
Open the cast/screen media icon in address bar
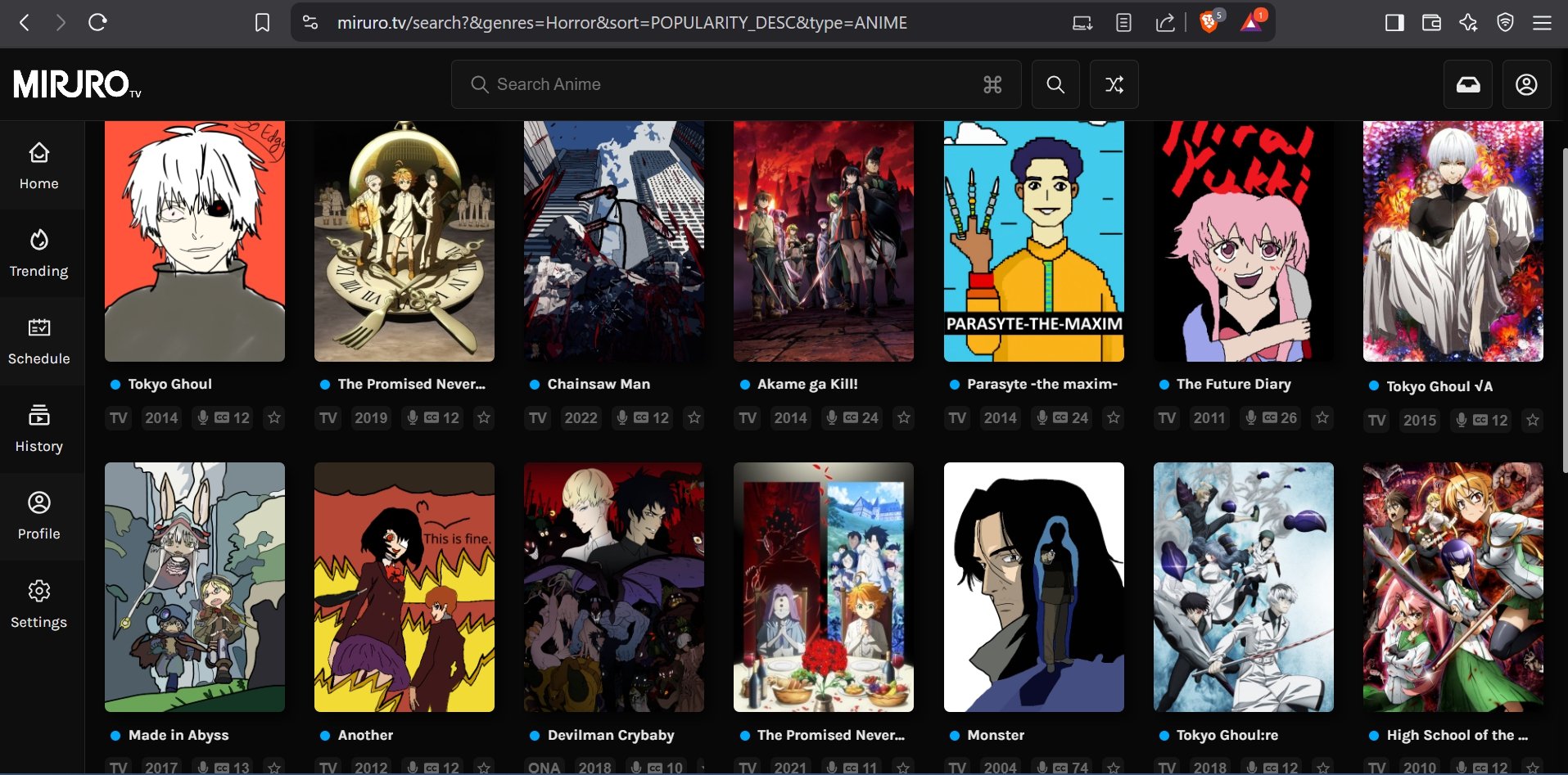pos(1082,23)
